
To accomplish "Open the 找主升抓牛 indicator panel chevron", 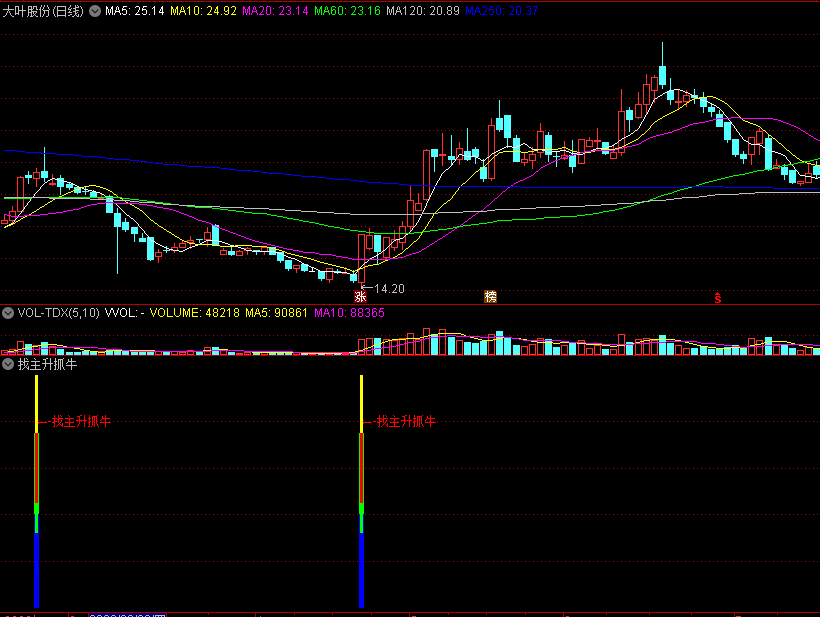I will [x=8, y=364].
